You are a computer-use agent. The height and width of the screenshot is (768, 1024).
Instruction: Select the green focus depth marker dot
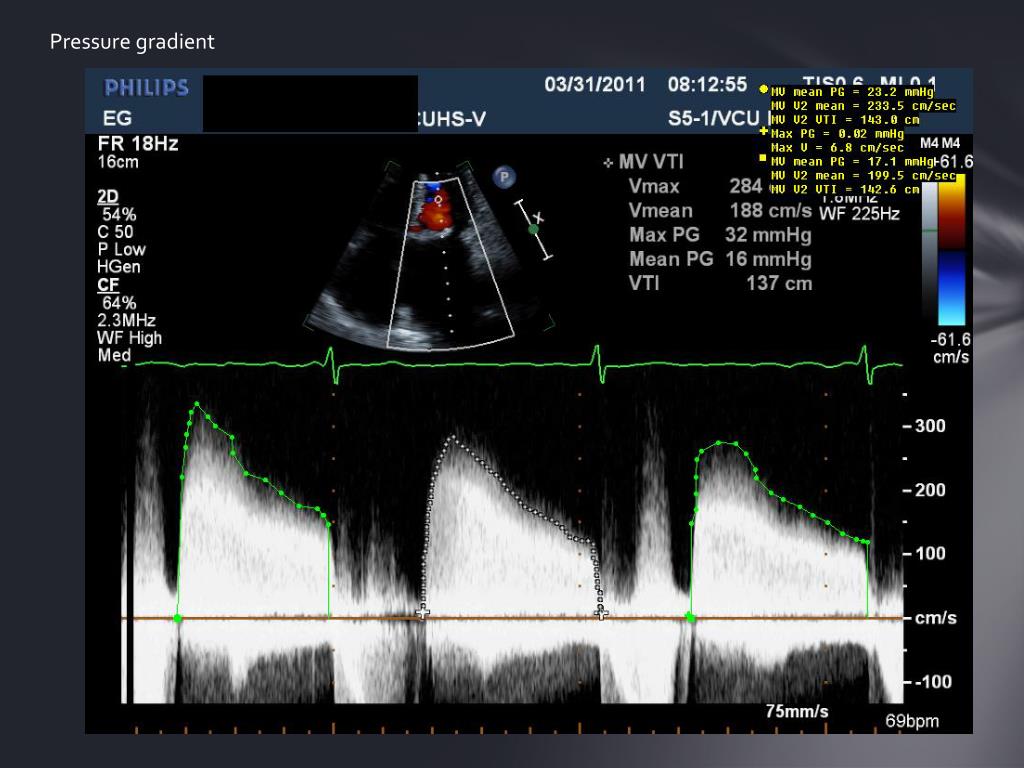point(533,229)
